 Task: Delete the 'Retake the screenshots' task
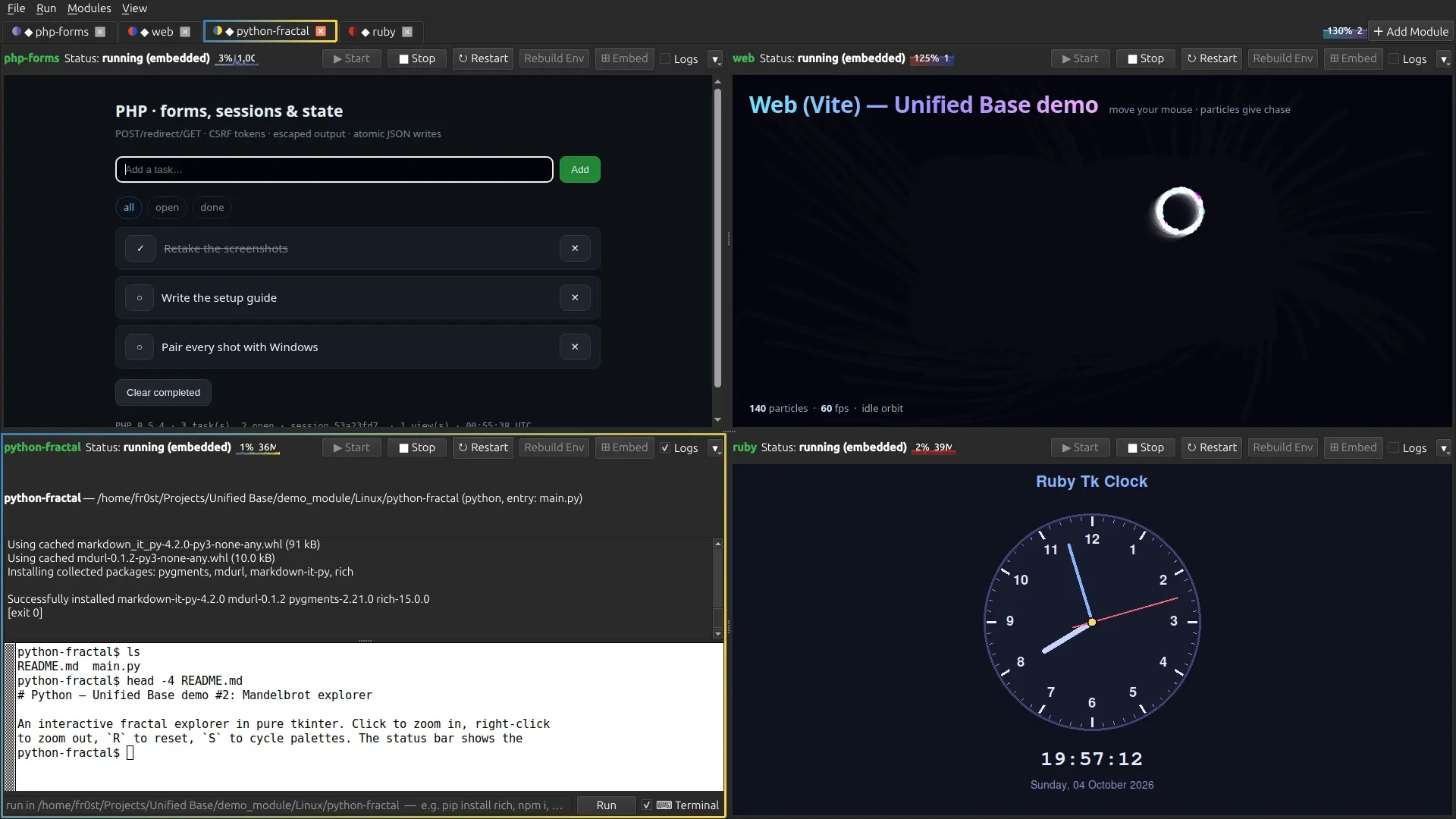tap(575, 248)
